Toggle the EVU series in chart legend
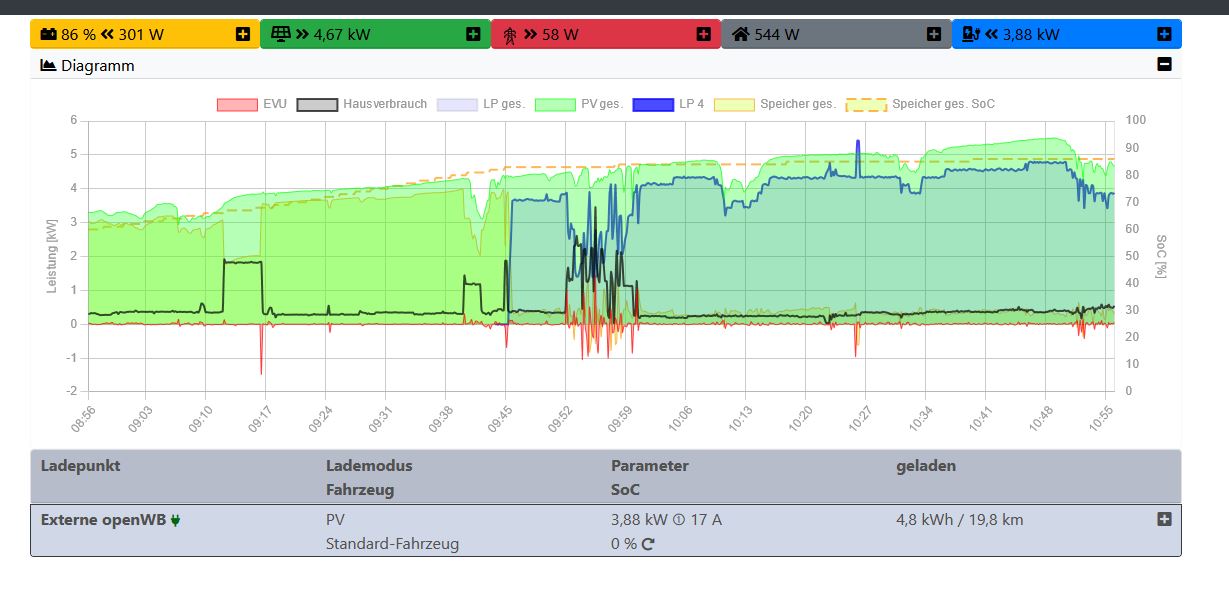The width and height of the screenshot is (1229, 594). (251, 104)
